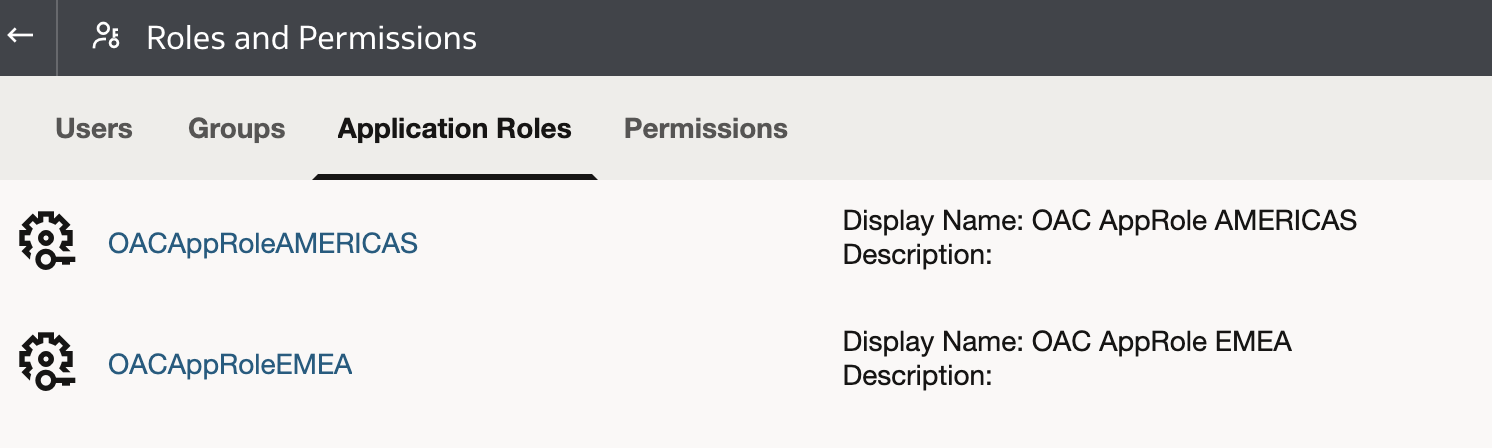Switch to the Groups tab

237,129
